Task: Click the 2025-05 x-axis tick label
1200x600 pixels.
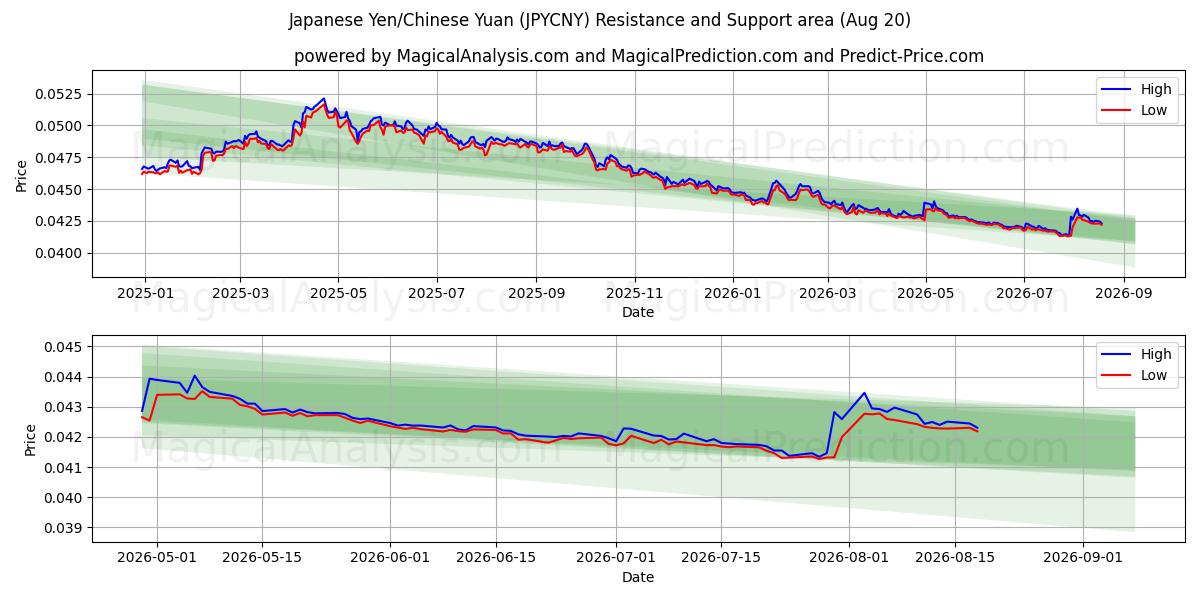Action: coord(338,293)
